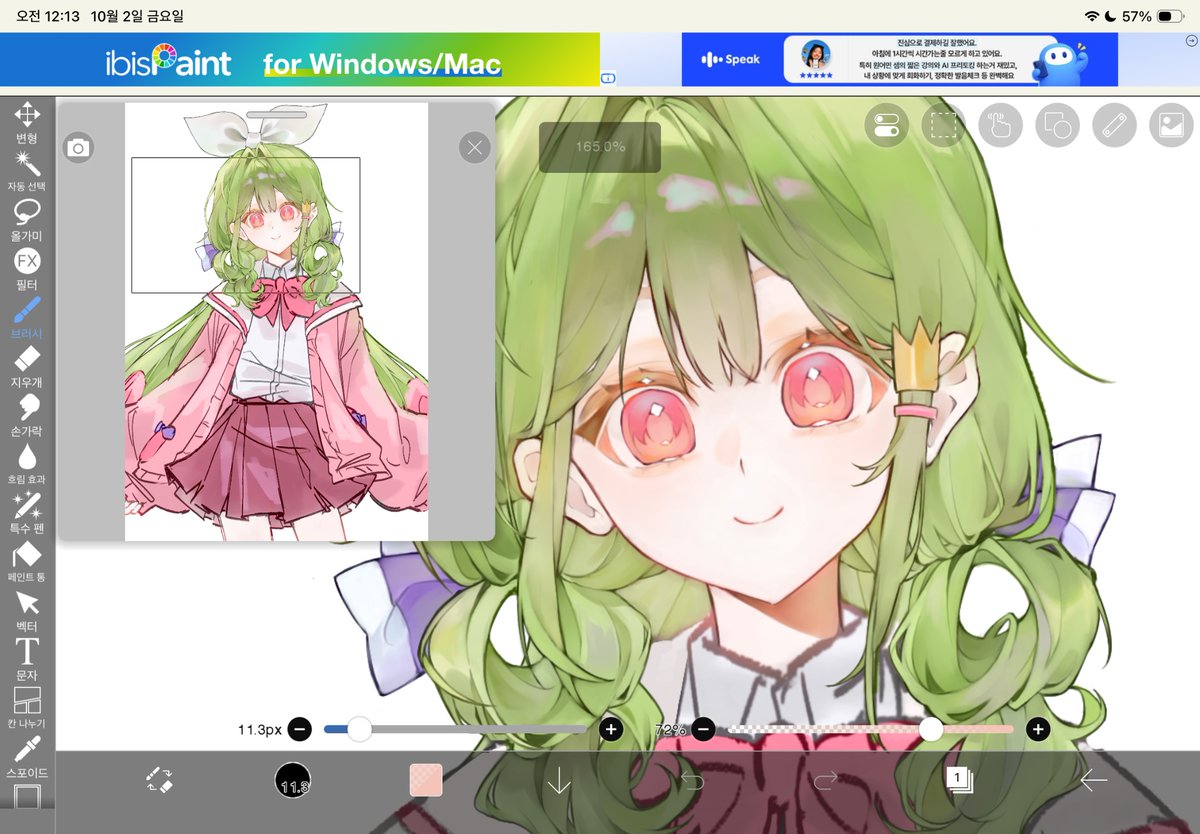Viewport: 1200px width, 834px height.
Task: Switch between brush and eraser
Action: click(x=159, y=780)
